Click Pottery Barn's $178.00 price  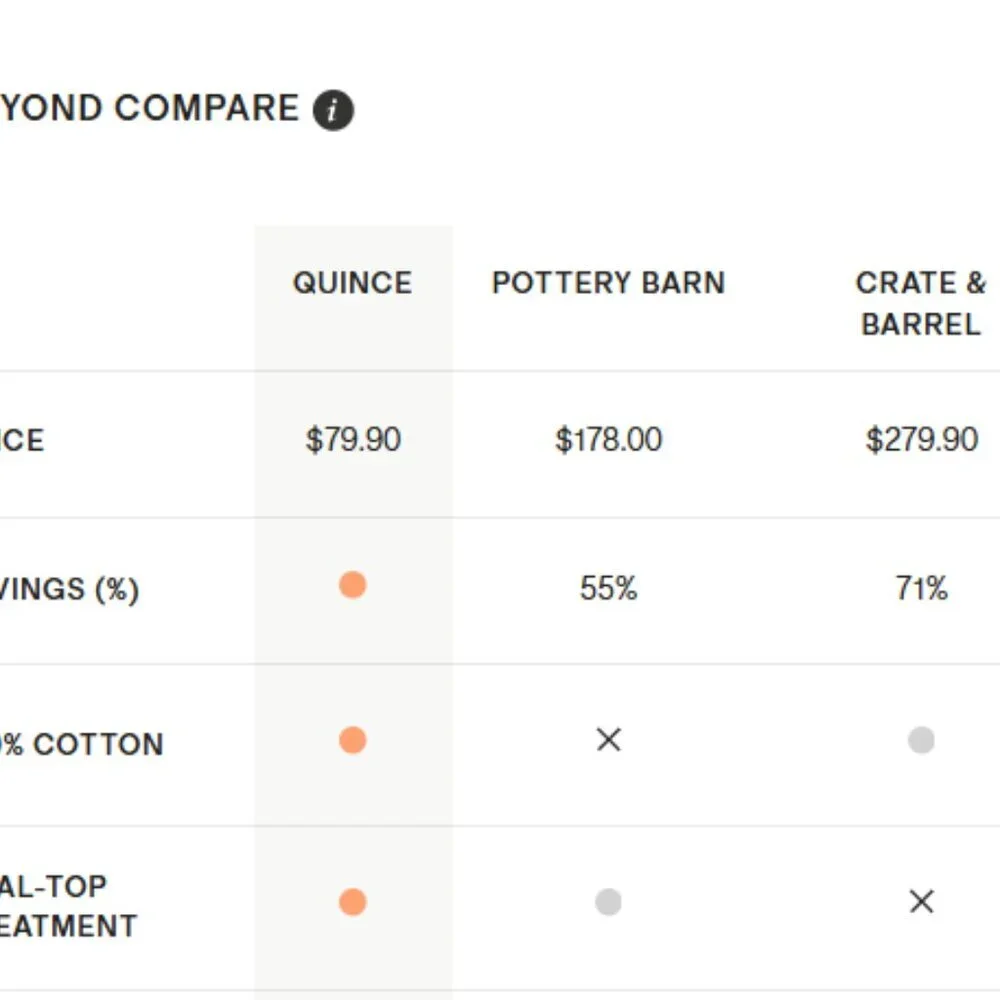[x=608, y=440]
